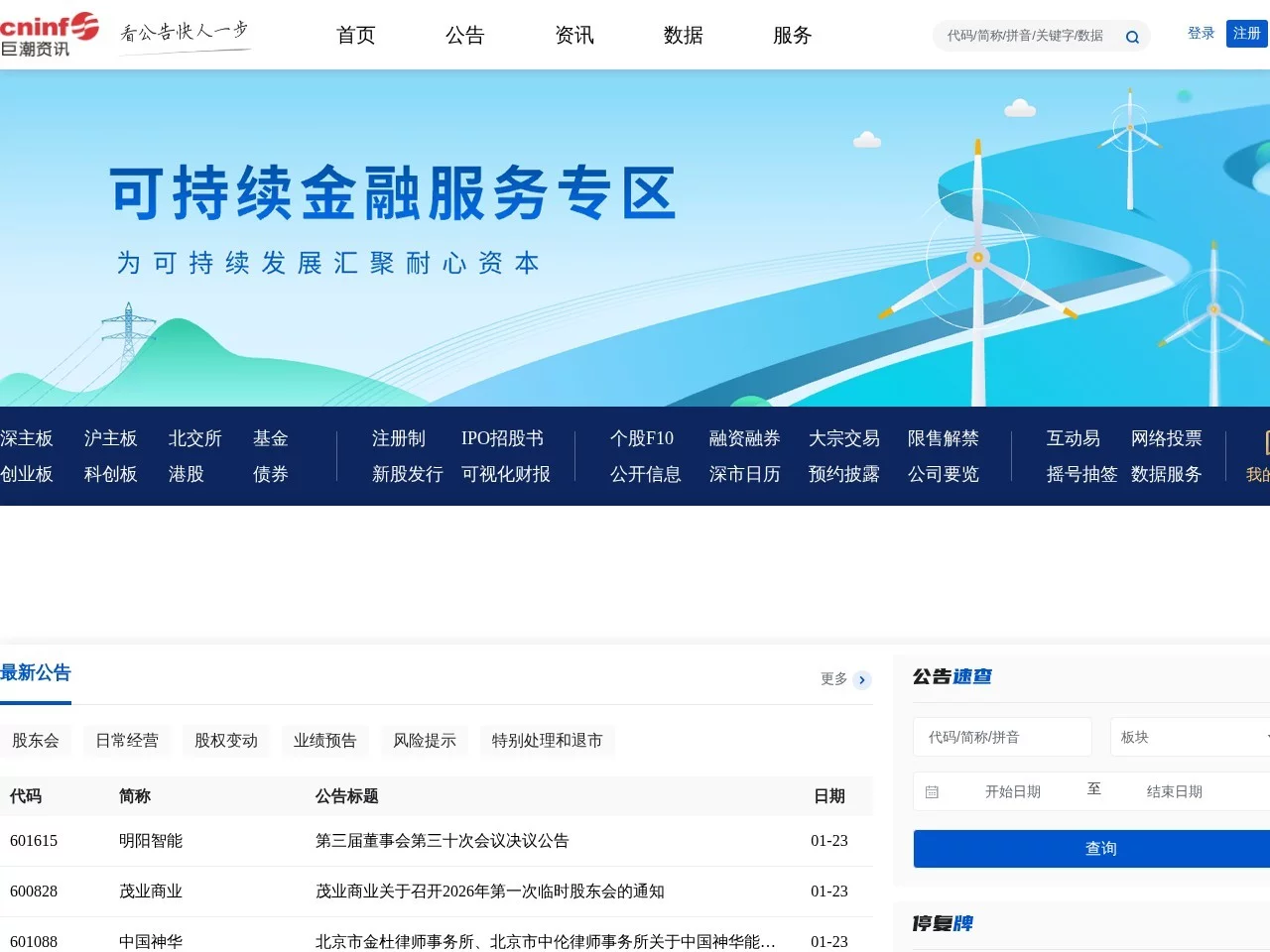This screenshot has height=952, width=1270.
Task: Open the 互动易 link
Action: point(1073,437)
